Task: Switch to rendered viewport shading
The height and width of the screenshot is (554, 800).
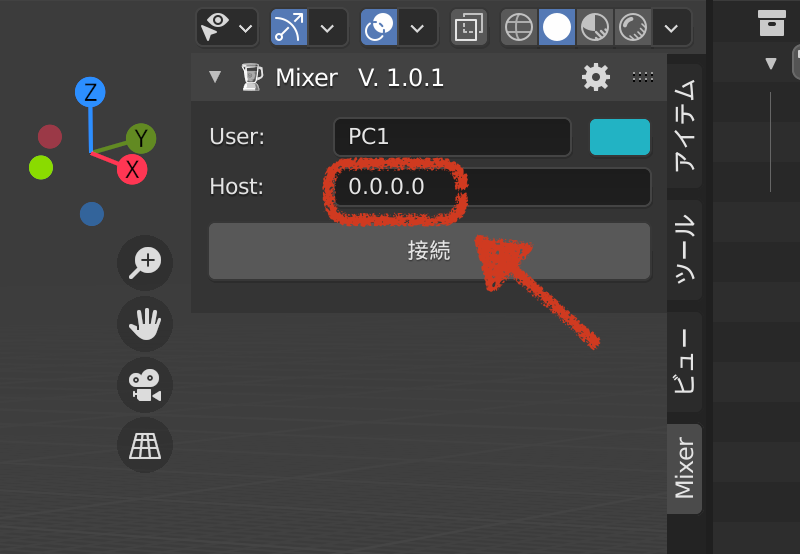Action: [633, 27]
